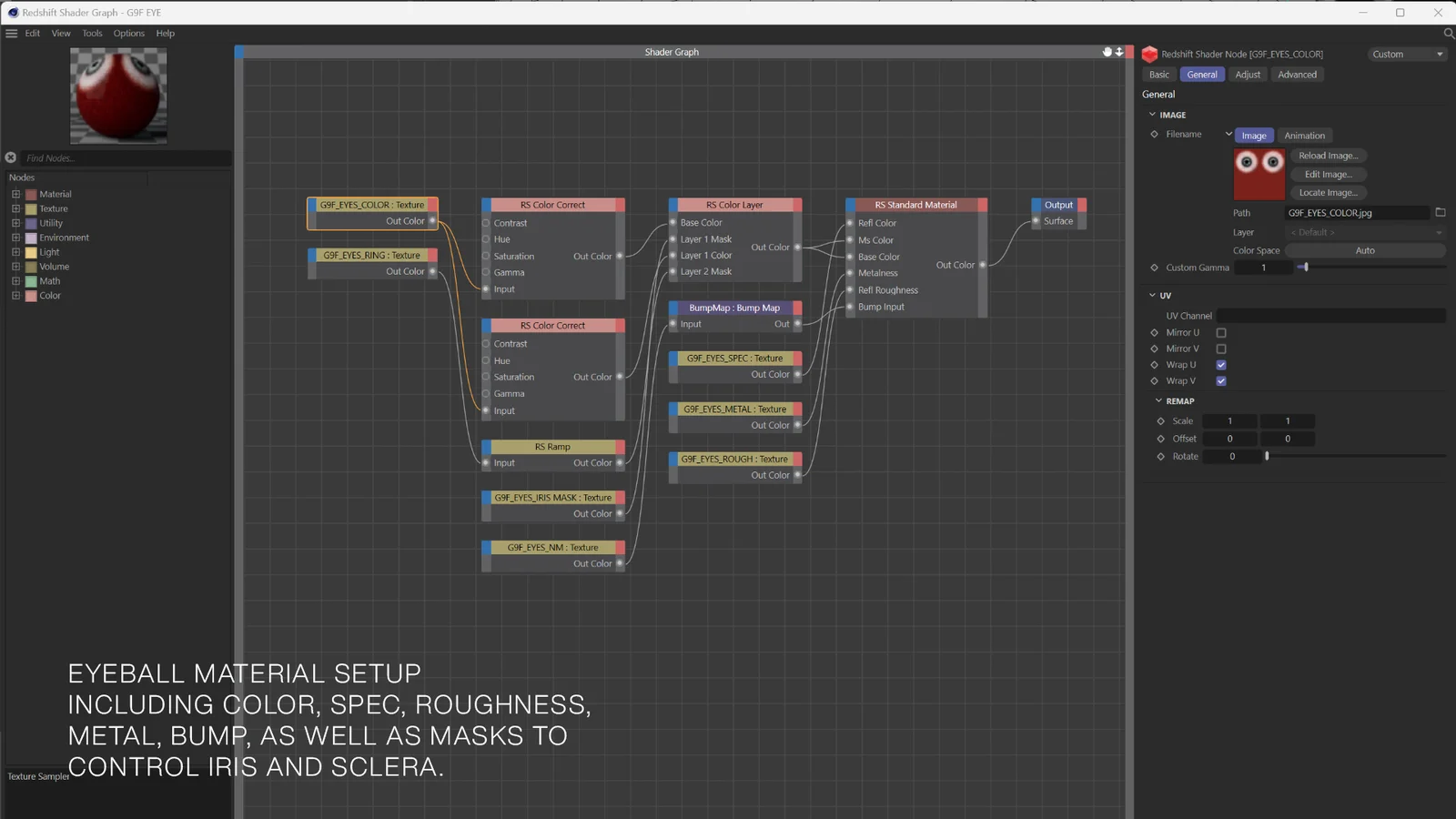Clear the Find Nodes search with X icon

(x=11, y=157)
